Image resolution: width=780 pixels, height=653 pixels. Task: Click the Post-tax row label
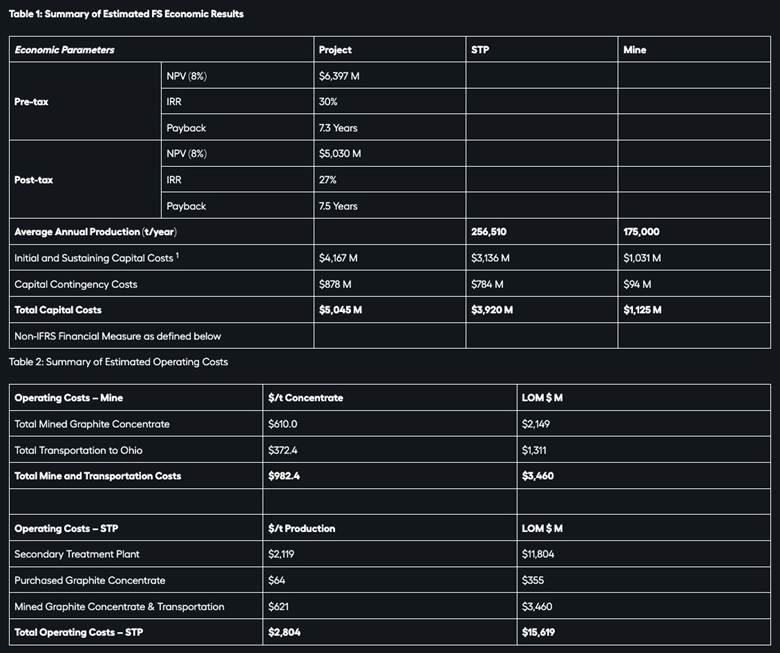(x=35, y=180)
